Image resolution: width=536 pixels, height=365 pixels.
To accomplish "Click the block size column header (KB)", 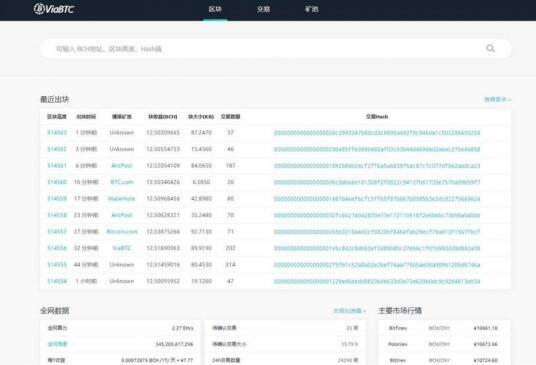I will [201, 117].
